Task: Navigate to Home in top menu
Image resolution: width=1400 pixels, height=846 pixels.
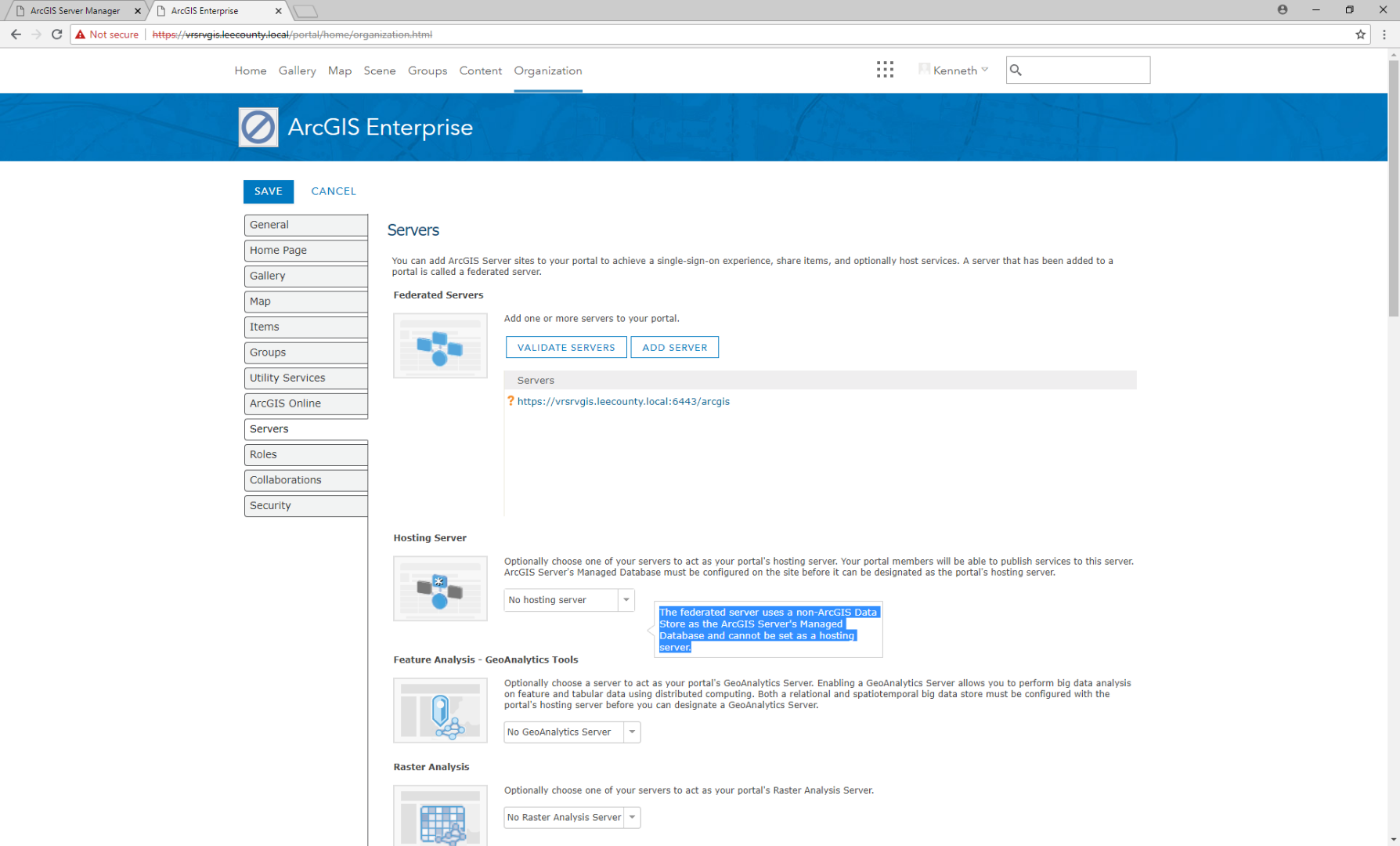Action: pyautogui.click(x=251, y=70)
